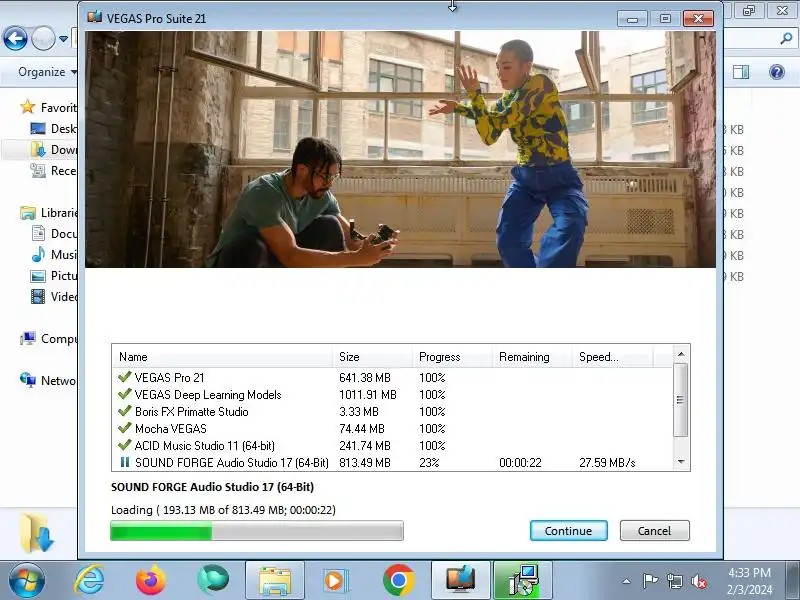Click the checkmark beside Mocha VEGAS
This screenshot has height=600, width=800.
[x=124, y=428]
